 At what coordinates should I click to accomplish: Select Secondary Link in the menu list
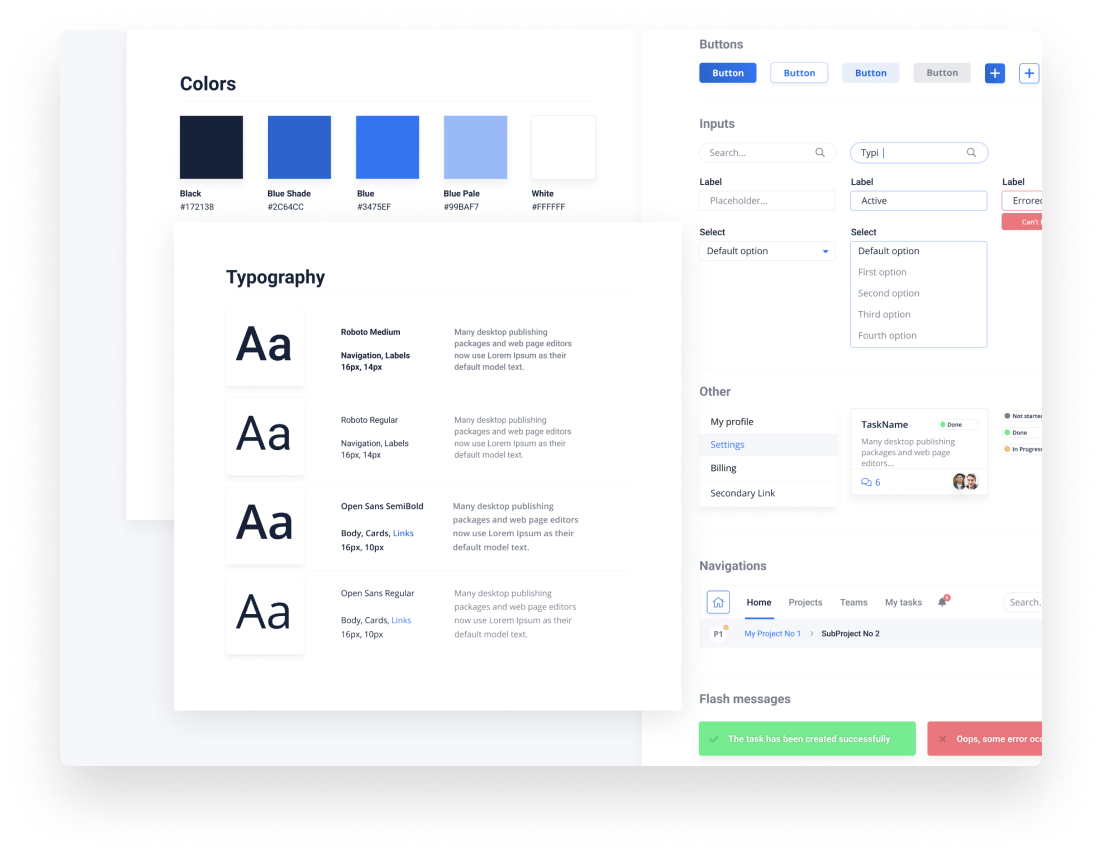pyautogui.click(x=768, y=493)
